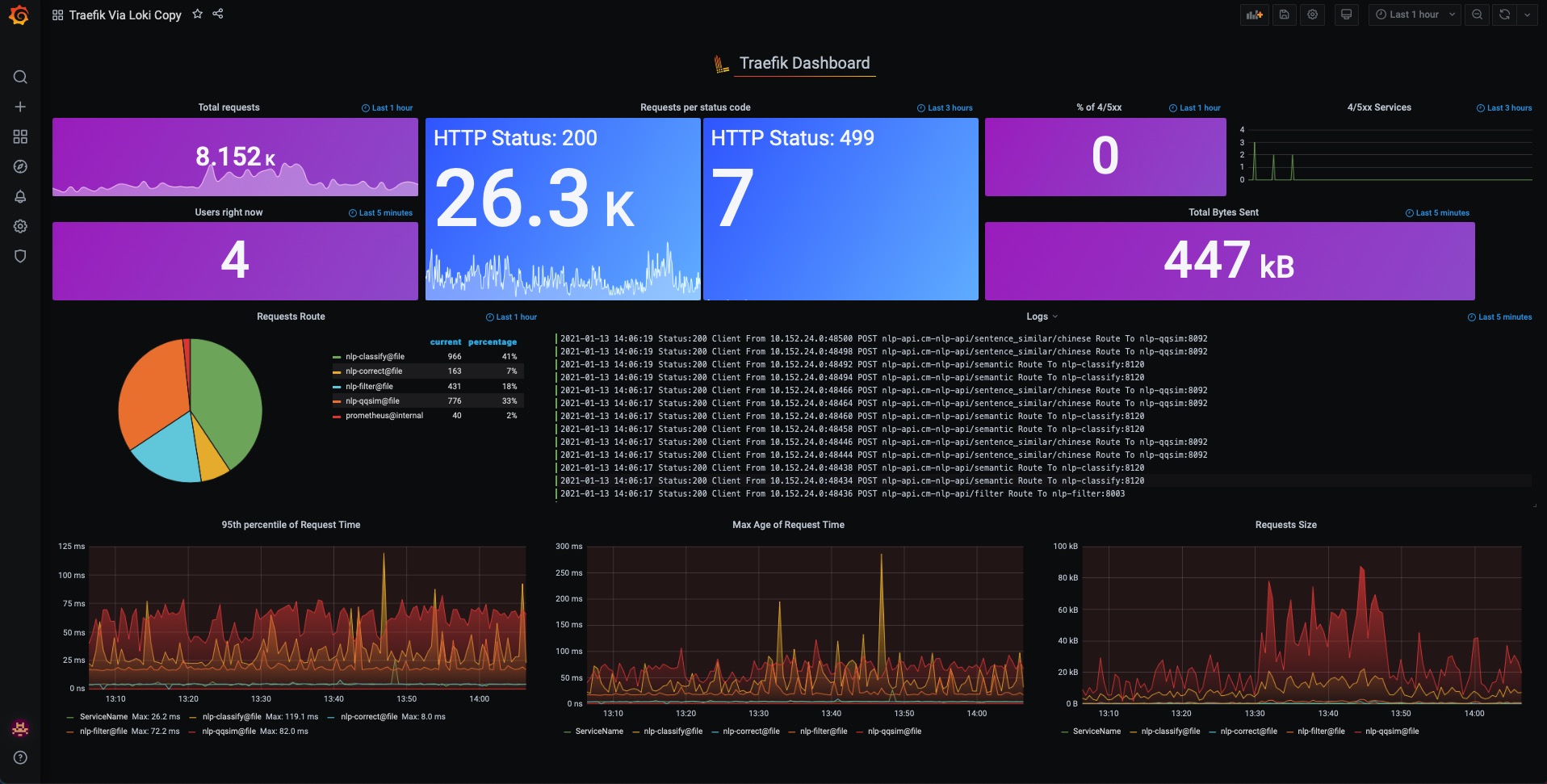Cycle view mode with the monitor icon
Image resolution: width=1547 pixels, height=784 pixels.
coord(1346,15)
